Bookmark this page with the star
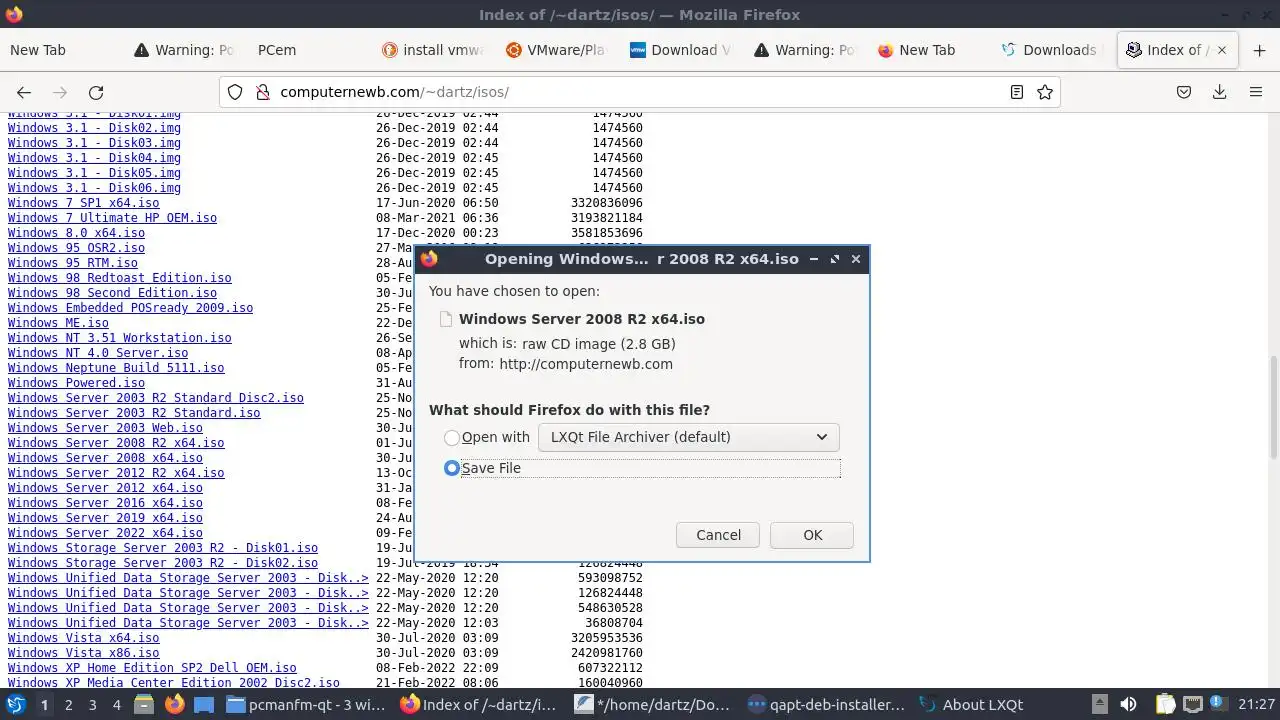 [1045, 92]
